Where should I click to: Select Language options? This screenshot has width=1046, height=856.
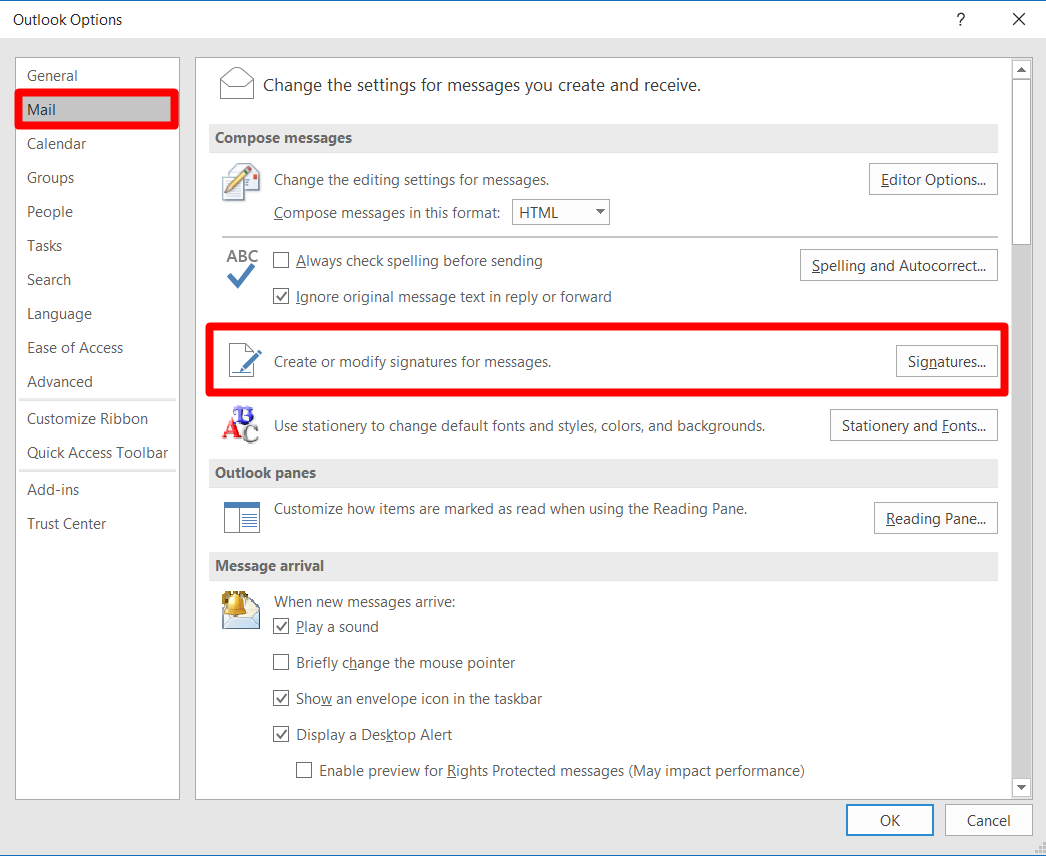[97, 314]
